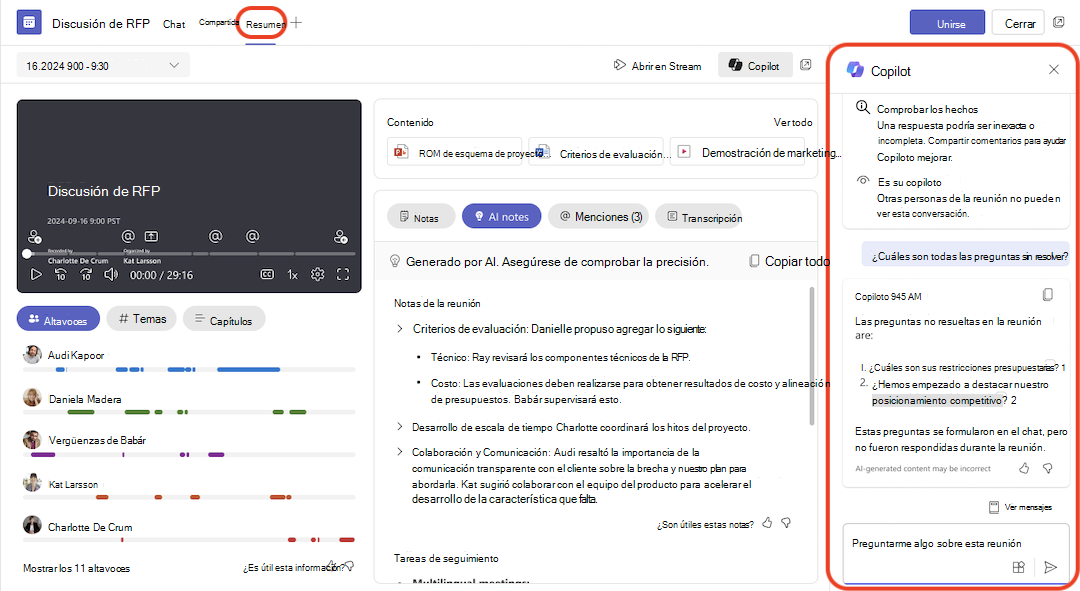Click Kat Larsson avatar

click(32, 483)
